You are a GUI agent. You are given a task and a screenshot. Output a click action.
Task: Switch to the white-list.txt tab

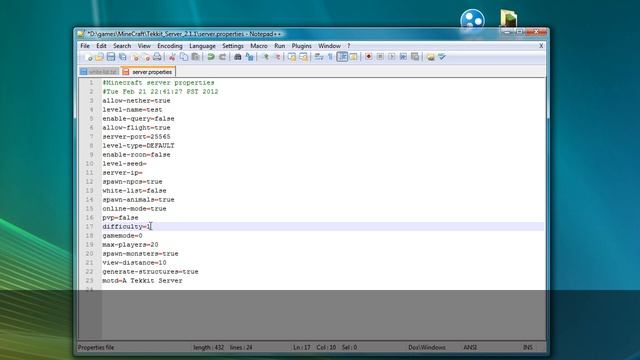(x=99, y=72)
